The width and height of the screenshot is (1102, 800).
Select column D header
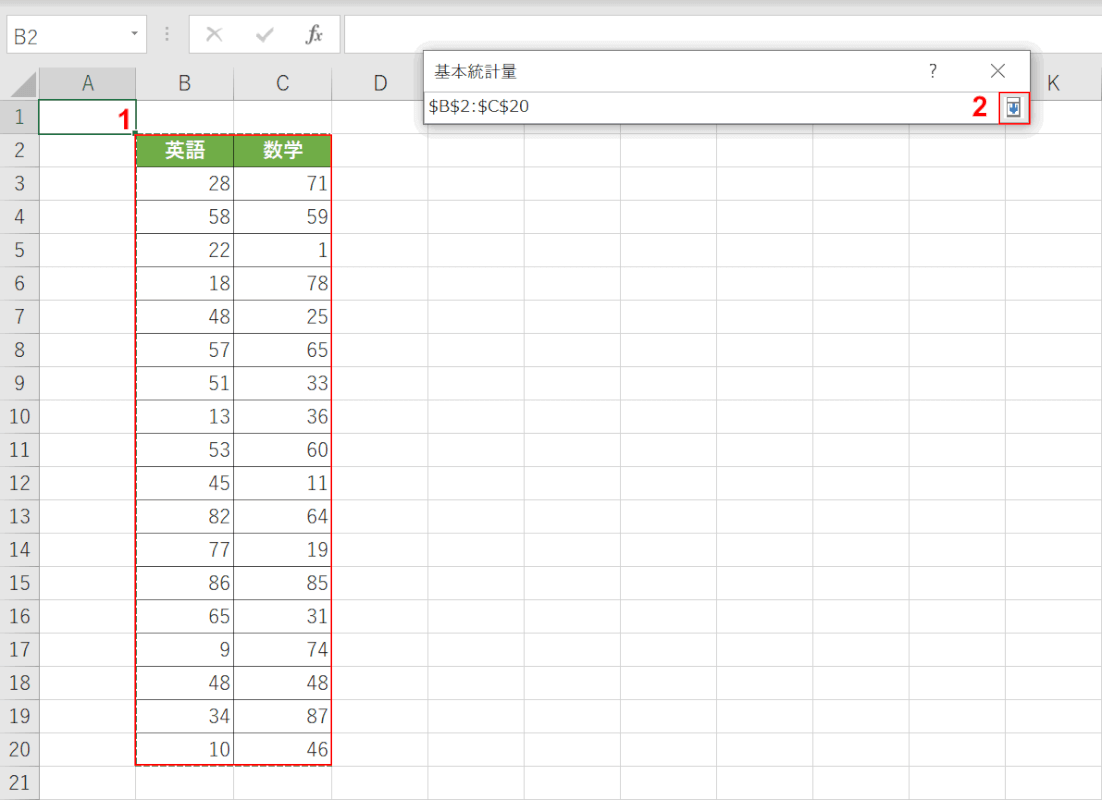[380, 84]
